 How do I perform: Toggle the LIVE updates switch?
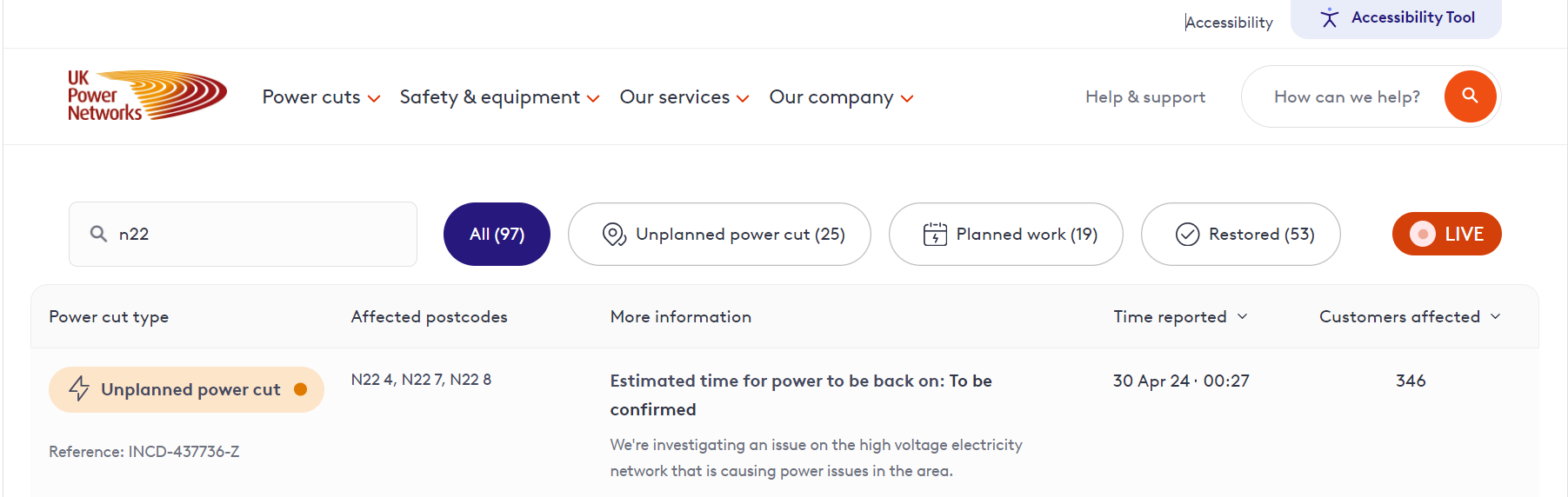(1446, 234)
